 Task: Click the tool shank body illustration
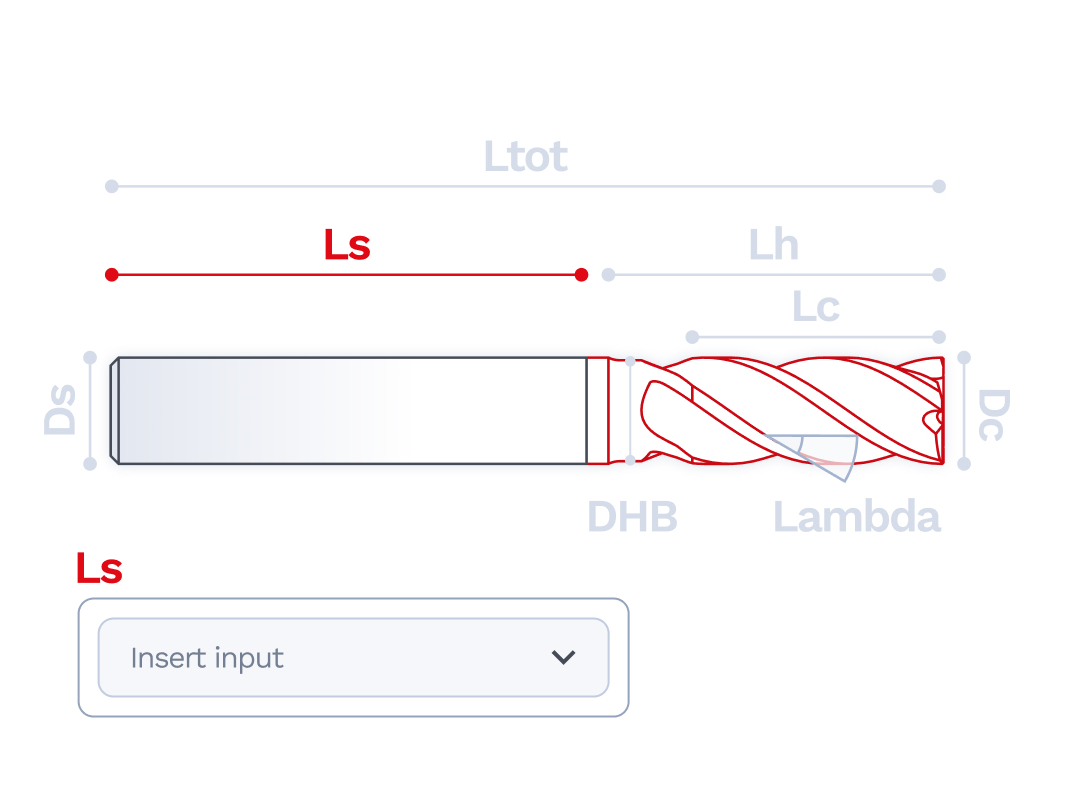pyautogui.click(x=348, y=410)
